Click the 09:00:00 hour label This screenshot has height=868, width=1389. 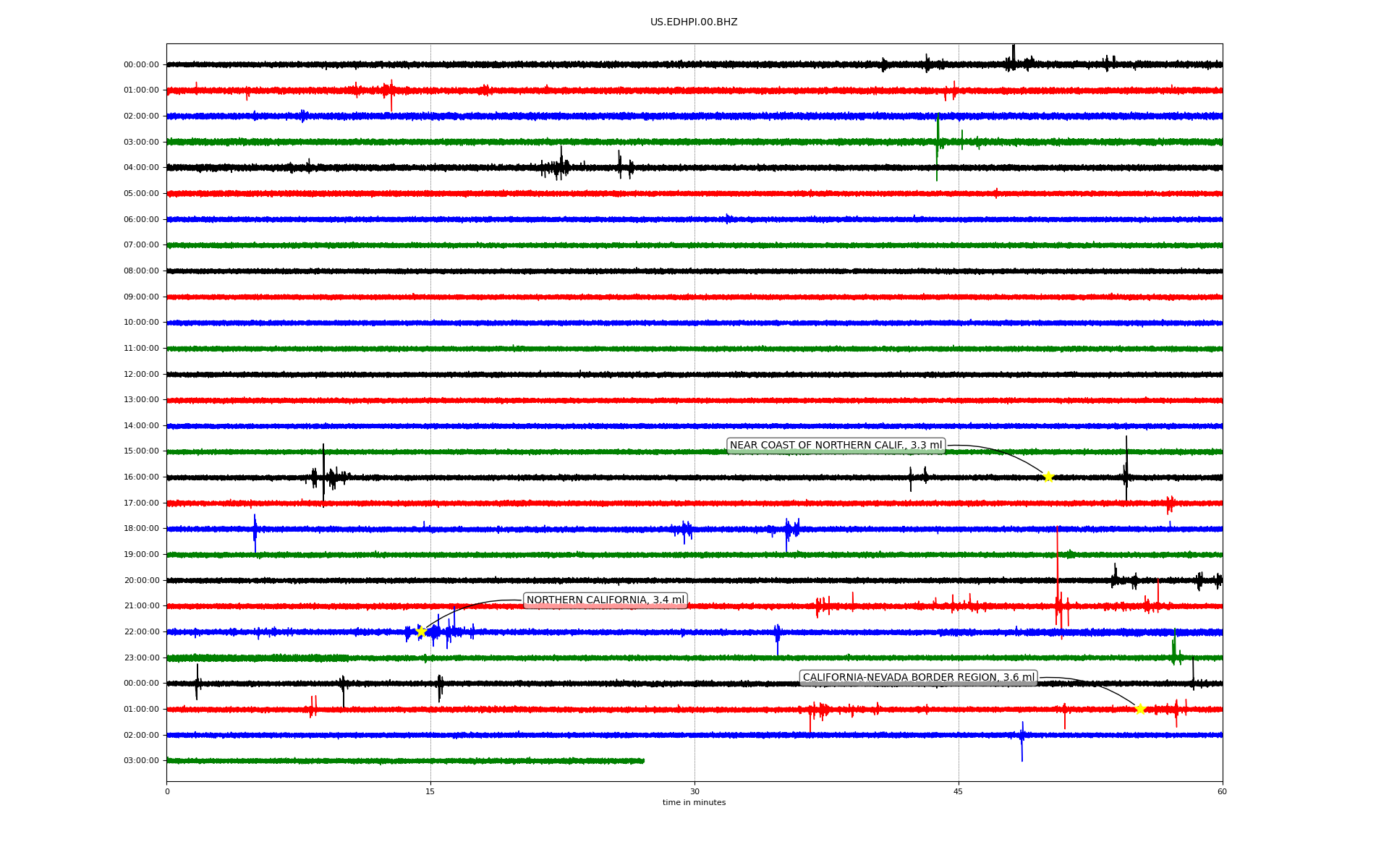[141, 297]
